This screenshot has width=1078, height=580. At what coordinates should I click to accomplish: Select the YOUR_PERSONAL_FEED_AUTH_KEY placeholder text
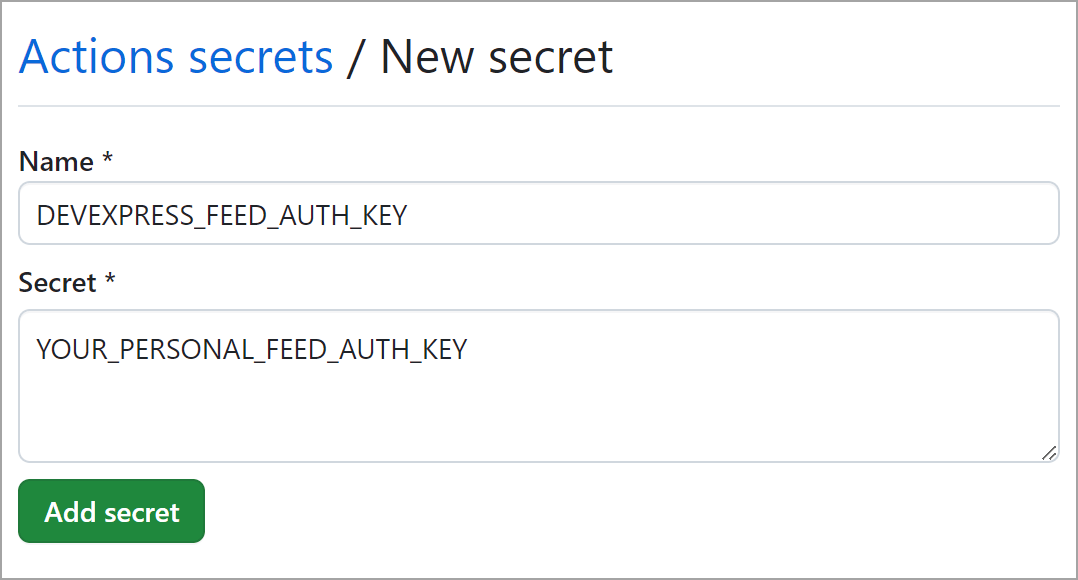pyautogui.click(x=251, y=349)
